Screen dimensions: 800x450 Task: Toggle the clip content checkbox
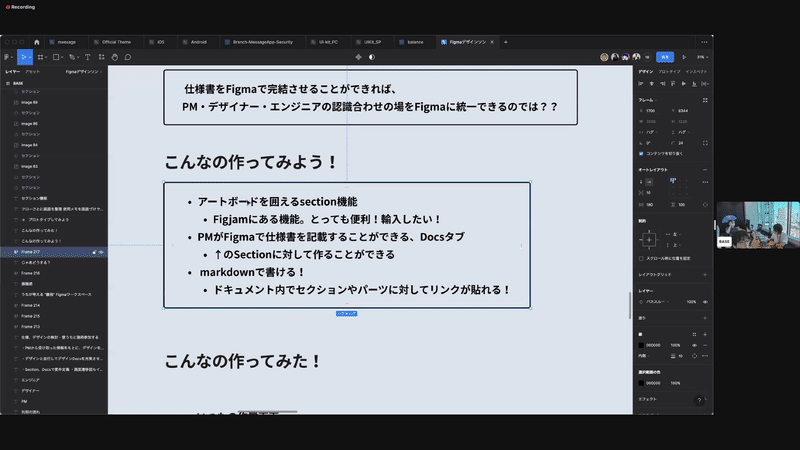(641, 154)
